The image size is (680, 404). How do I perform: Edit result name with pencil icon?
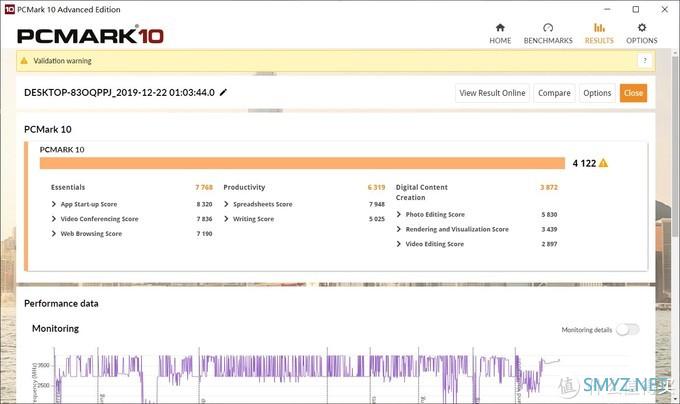(223, 92)
